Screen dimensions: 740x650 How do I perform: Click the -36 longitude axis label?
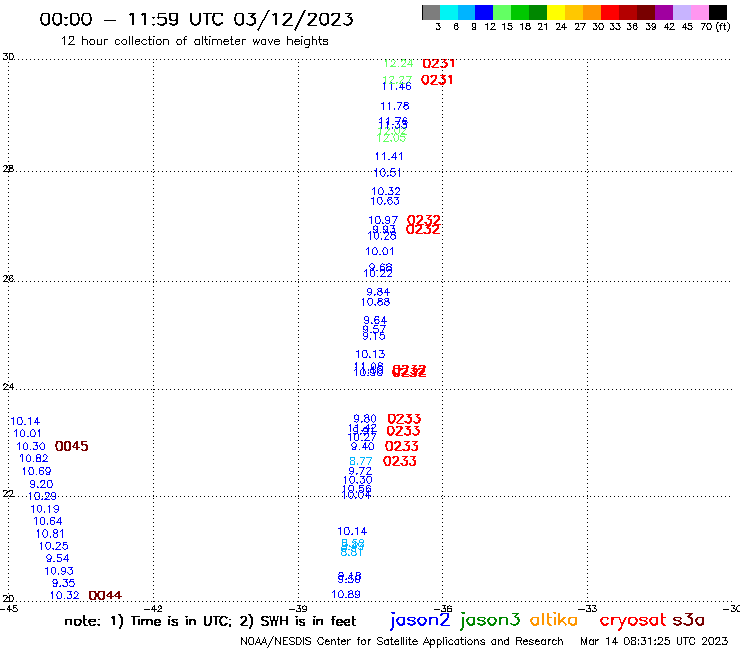(x=444, y=608)
